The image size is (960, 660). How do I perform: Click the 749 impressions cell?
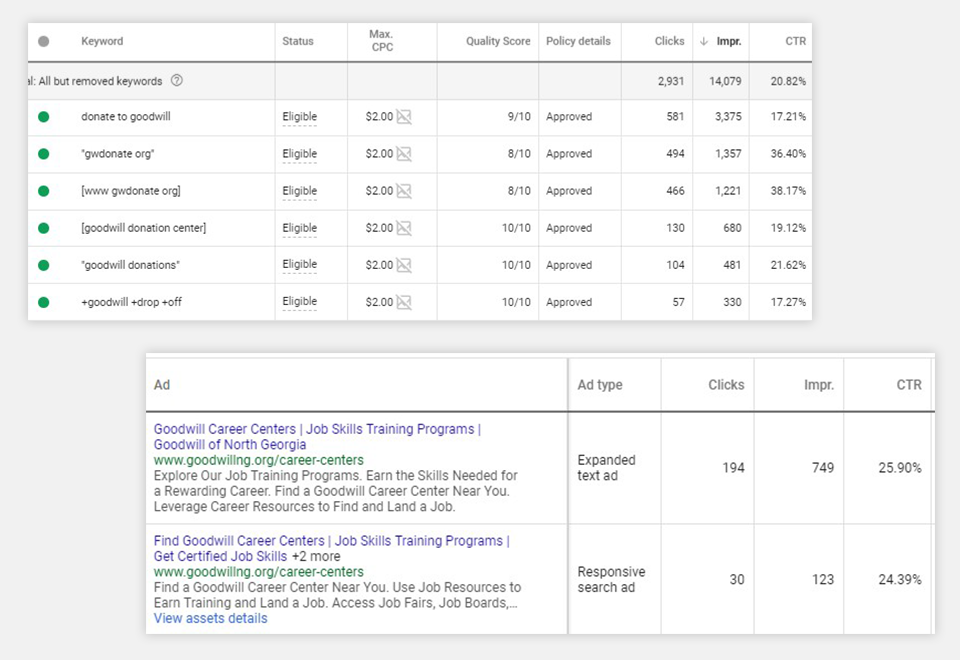tap(822, 468)
